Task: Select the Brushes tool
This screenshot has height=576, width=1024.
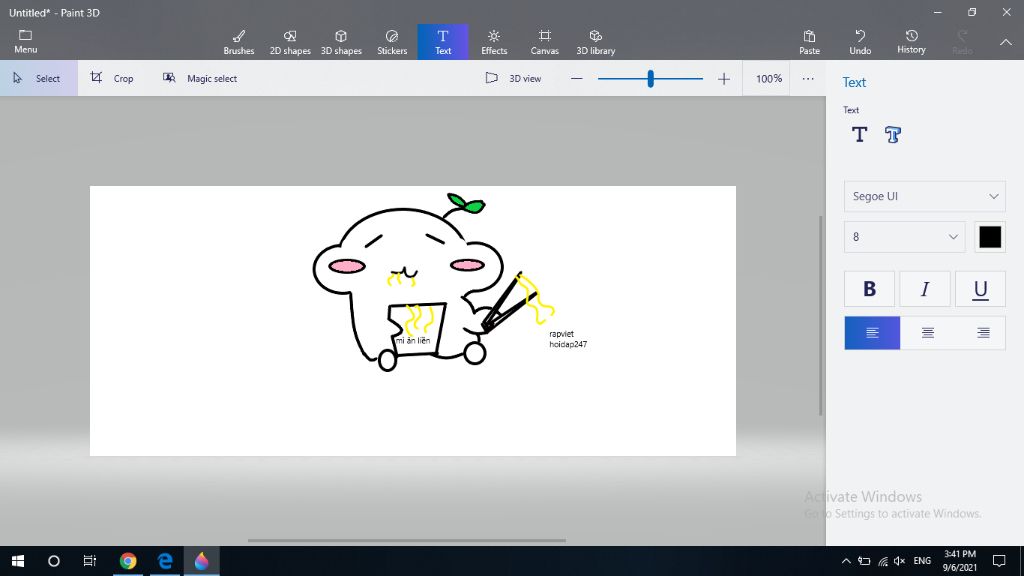Action: [x=238, y=42]
